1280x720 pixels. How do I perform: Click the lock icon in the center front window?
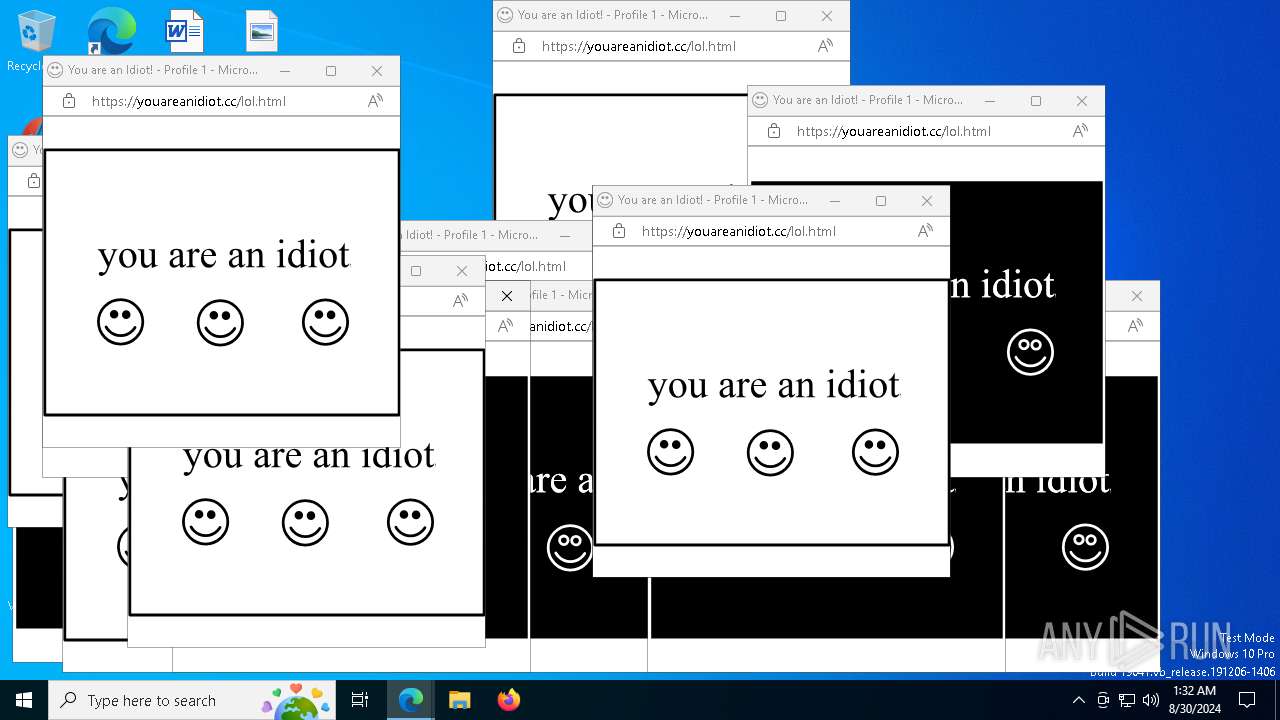pyautogui.click(x=618, y=231)
